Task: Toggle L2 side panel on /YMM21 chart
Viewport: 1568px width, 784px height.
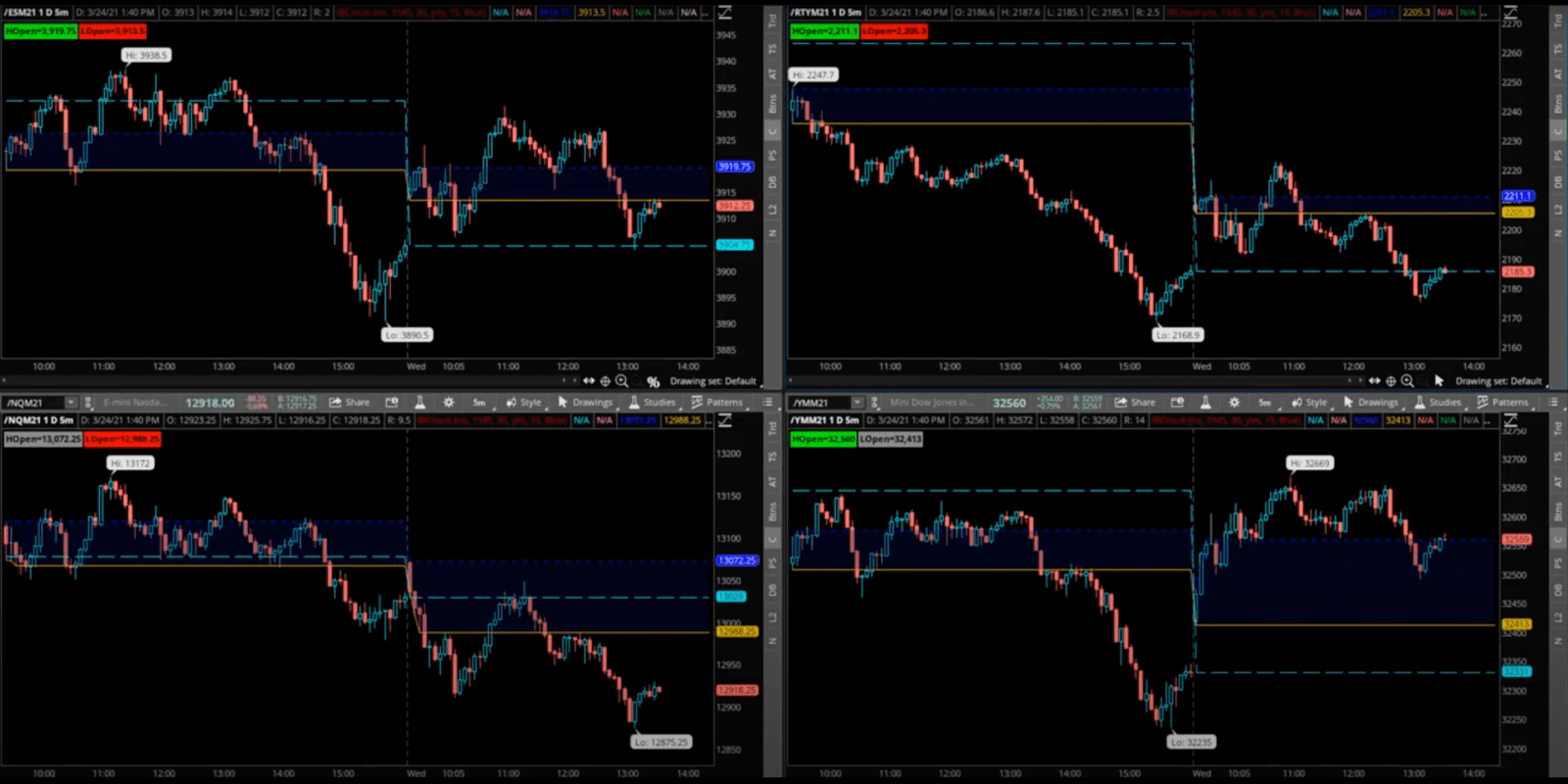Action: [x=1558, y=617]
